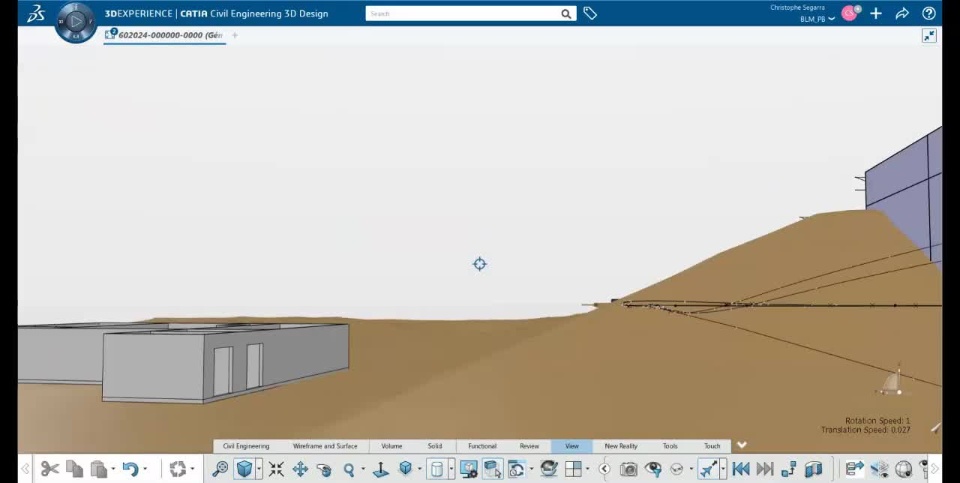Image resolution: width=960 pixels, height=483 pixels.
Task: Click the eye with filter icon
Action: click(x=653, y=470)
